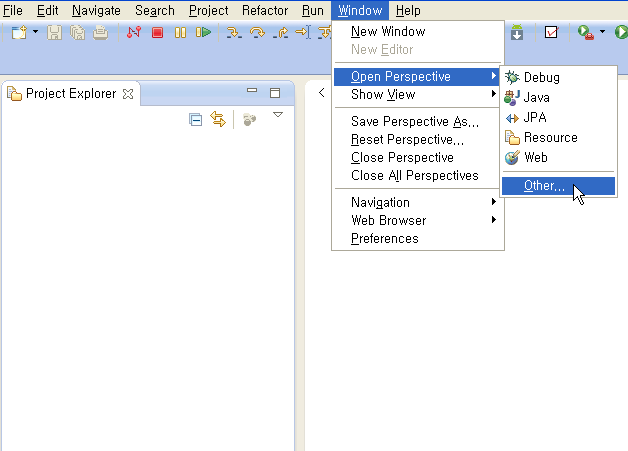Expand the Show View submenu
This screenshot has height=451, width=628.
tap(418, 95)
